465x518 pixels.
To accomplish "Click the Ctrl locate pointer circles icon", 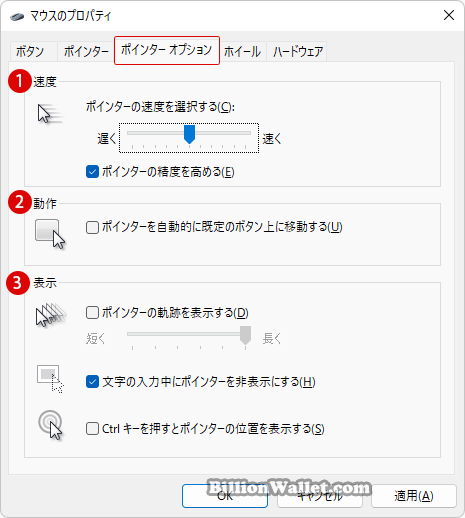I will [50, 425].
